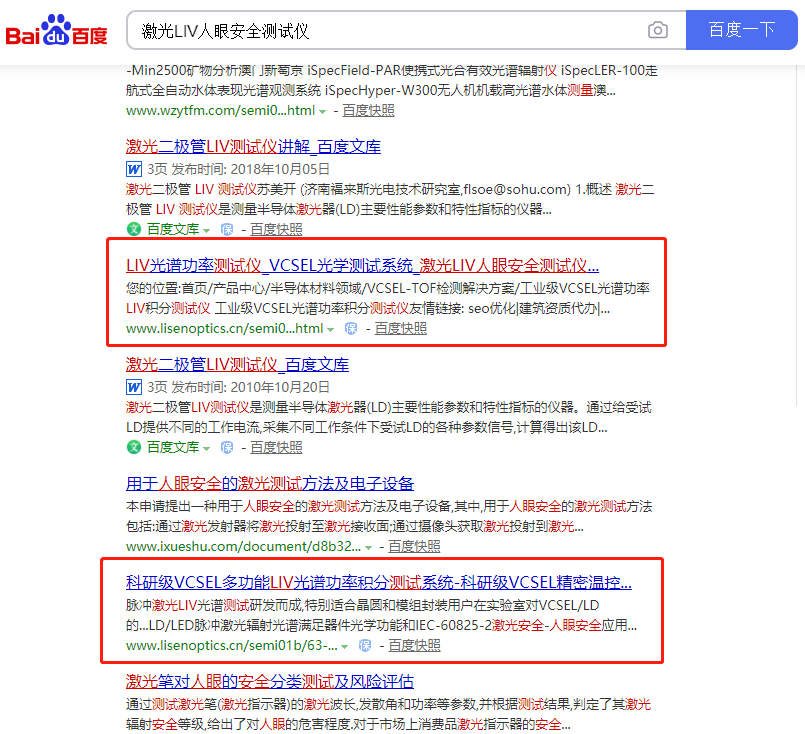Open 百度快照 for lisenoptics.cn/semi0...html result

pyautogui.click(x=400, y=329)
